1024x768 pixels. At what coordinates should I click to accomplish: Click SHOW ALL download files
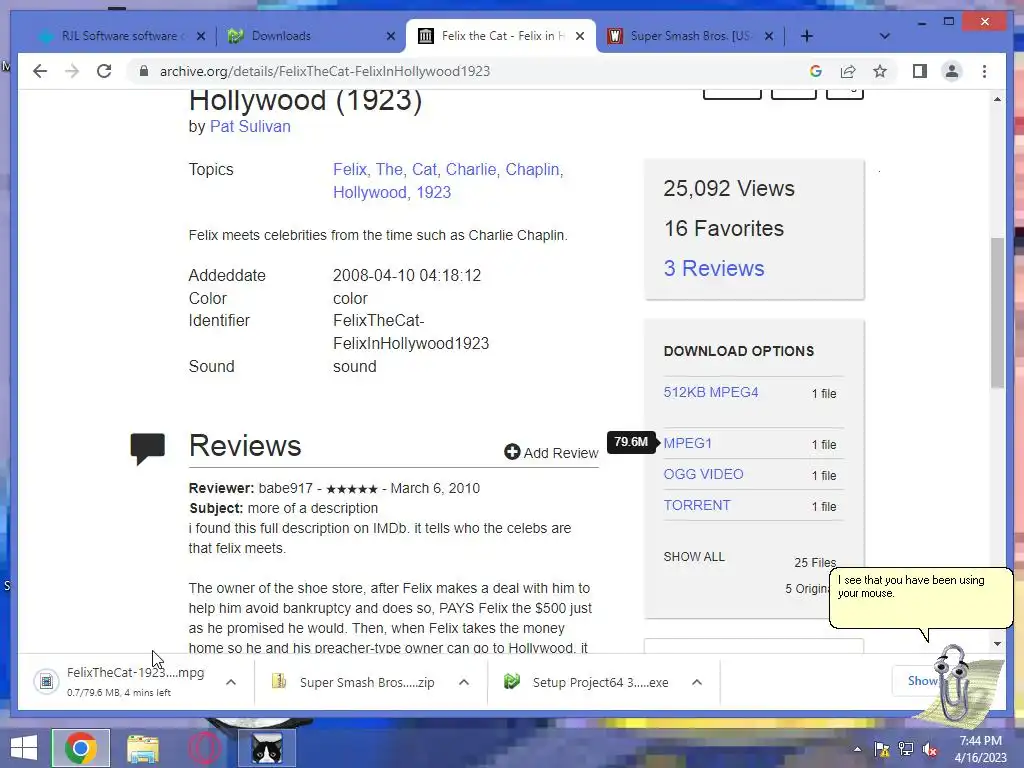click(x=694, y=557)
